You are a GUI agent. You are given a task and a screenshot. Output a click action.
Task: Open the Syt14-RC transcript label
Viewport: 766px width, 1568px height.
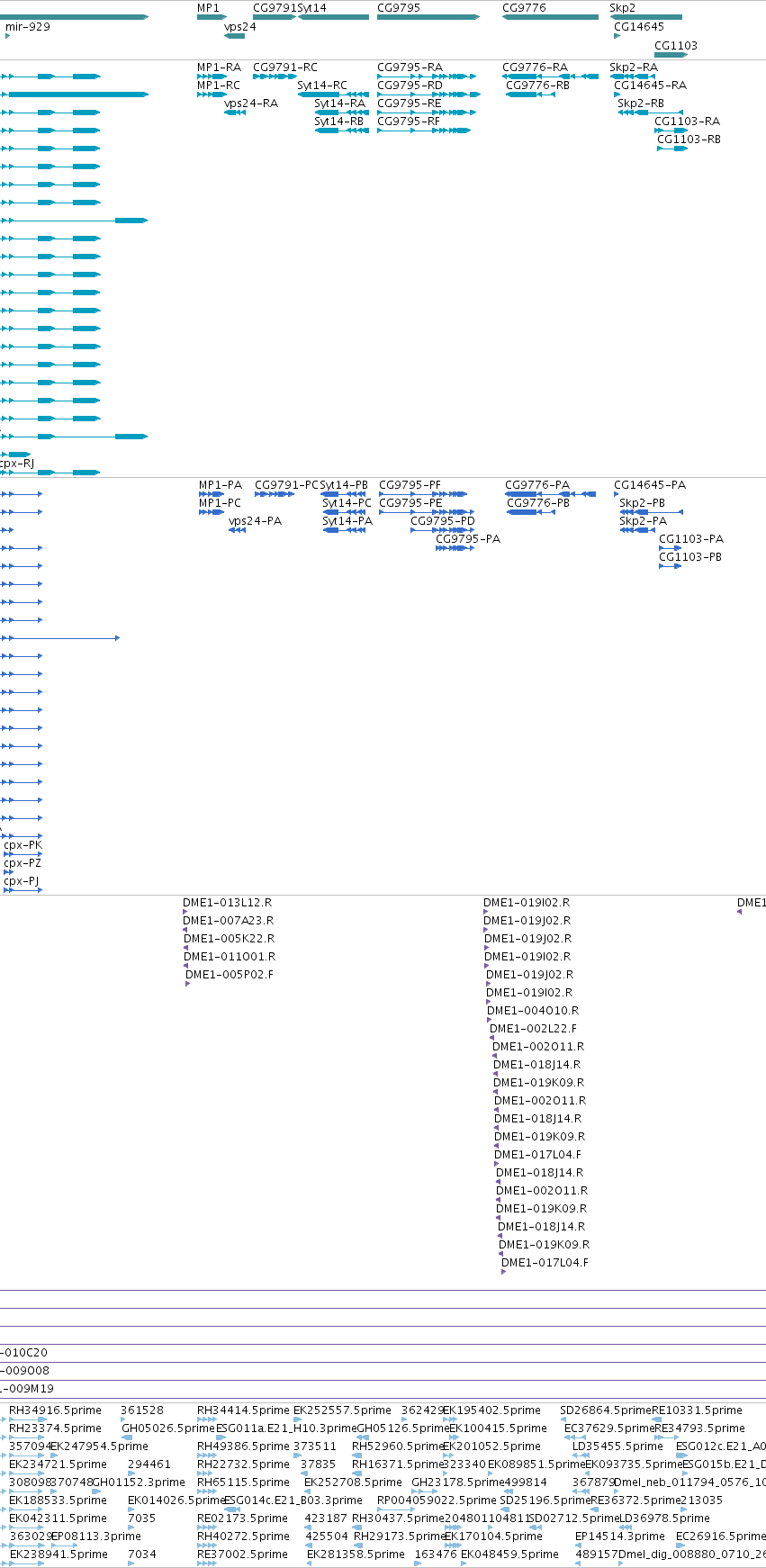[322, 86]
